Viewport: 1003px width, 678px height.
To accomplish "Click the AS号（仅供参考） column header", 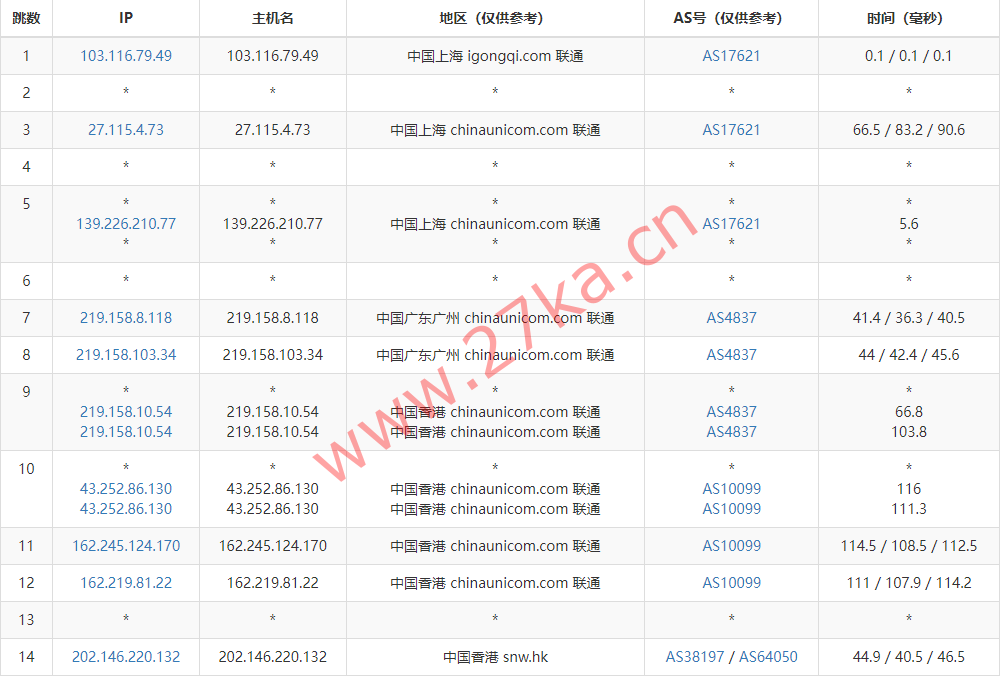I will click(731, 18).
